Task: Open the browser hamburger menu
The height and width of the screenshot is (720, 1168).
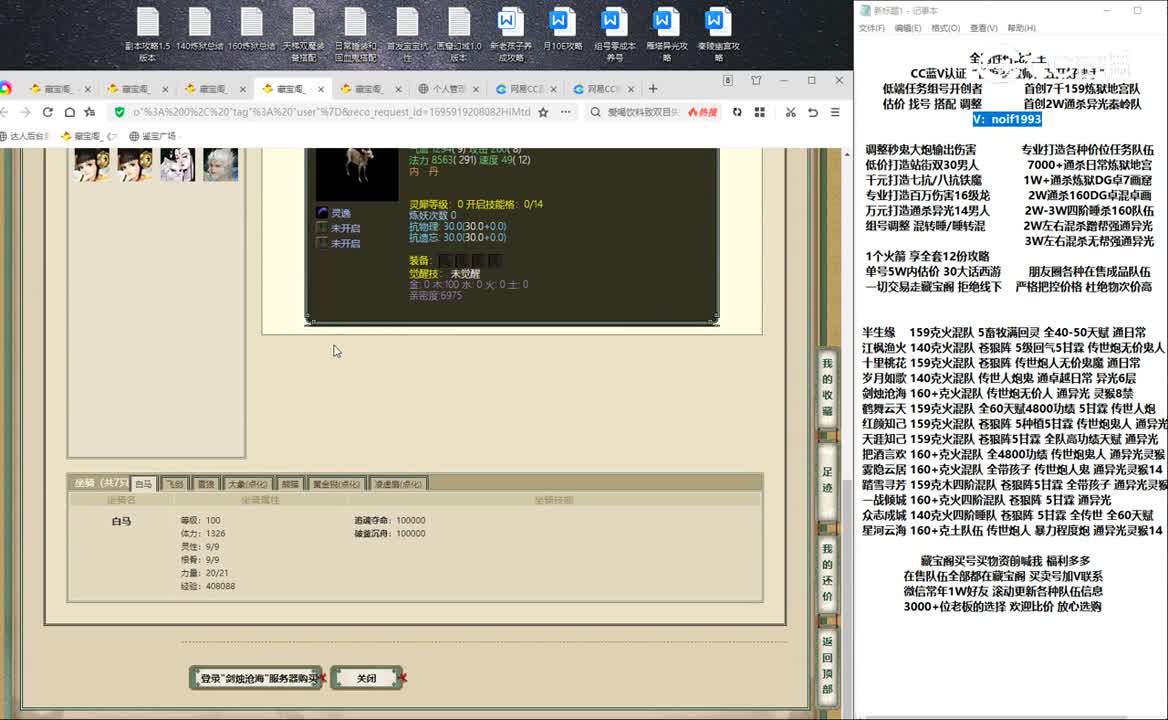Action: [835, 112]
